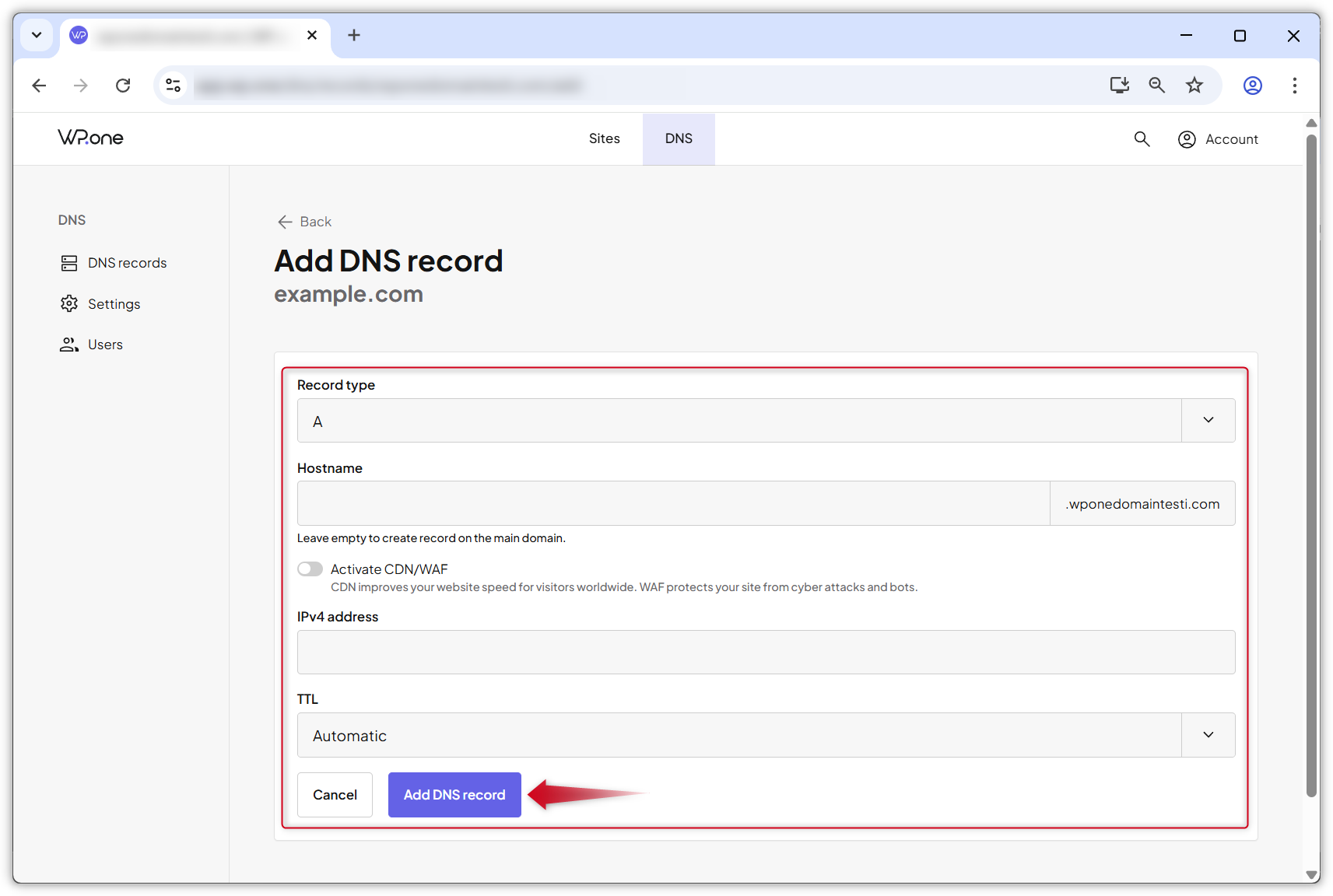Open Settings from the DNS sidebar
Viewport: 1333px width, 896px height.
[114, 303]
